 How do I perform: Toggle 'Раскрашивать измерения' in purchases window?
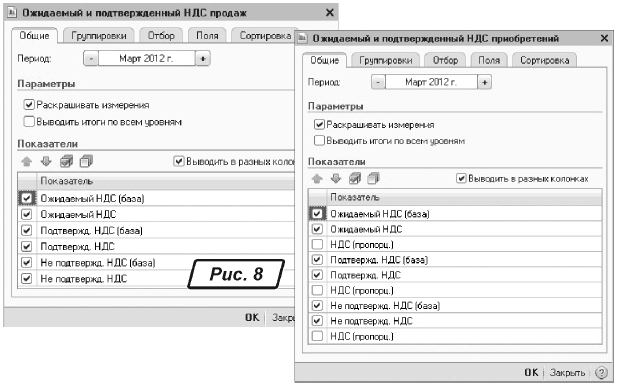click(x=319, y=125)
